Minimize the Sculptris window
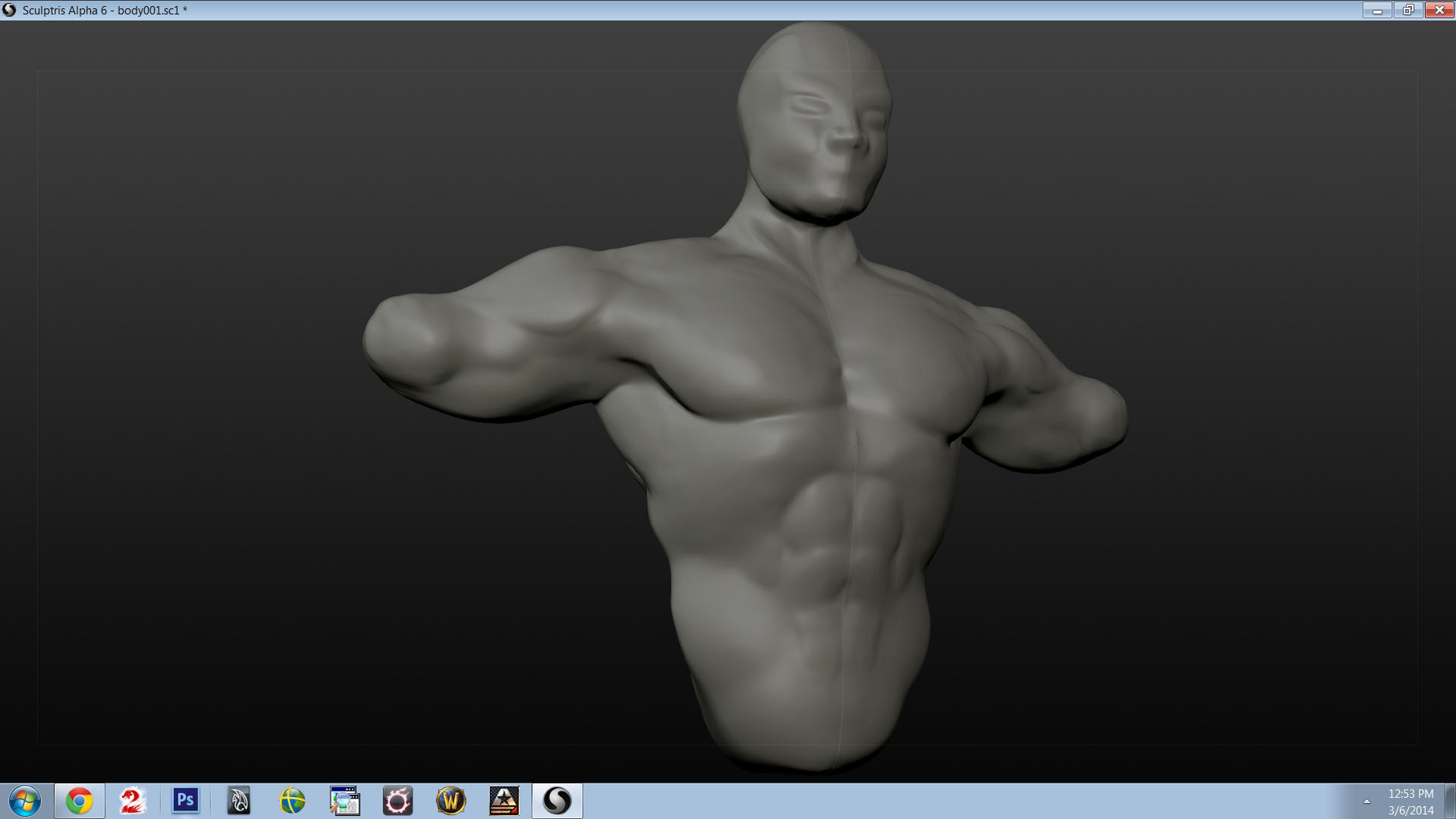1456x819 pixels. click(x=1377, y=10)
